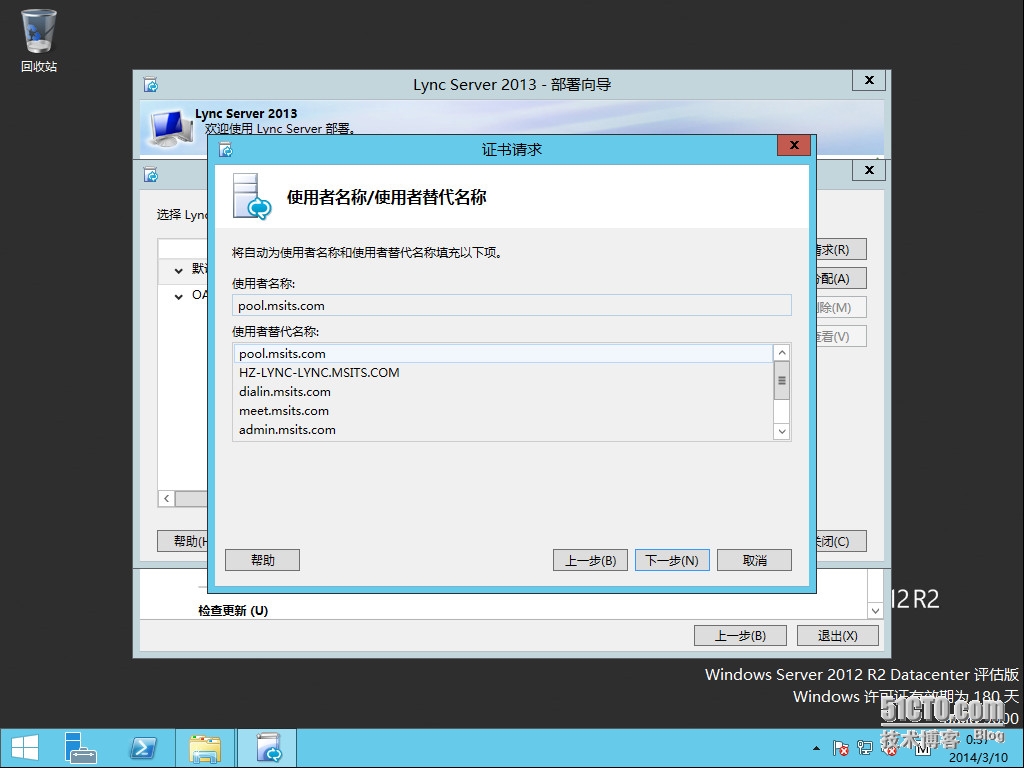Open Server Manager from the taskbar
1024x768 pixels.
click(x=80, y=748)
